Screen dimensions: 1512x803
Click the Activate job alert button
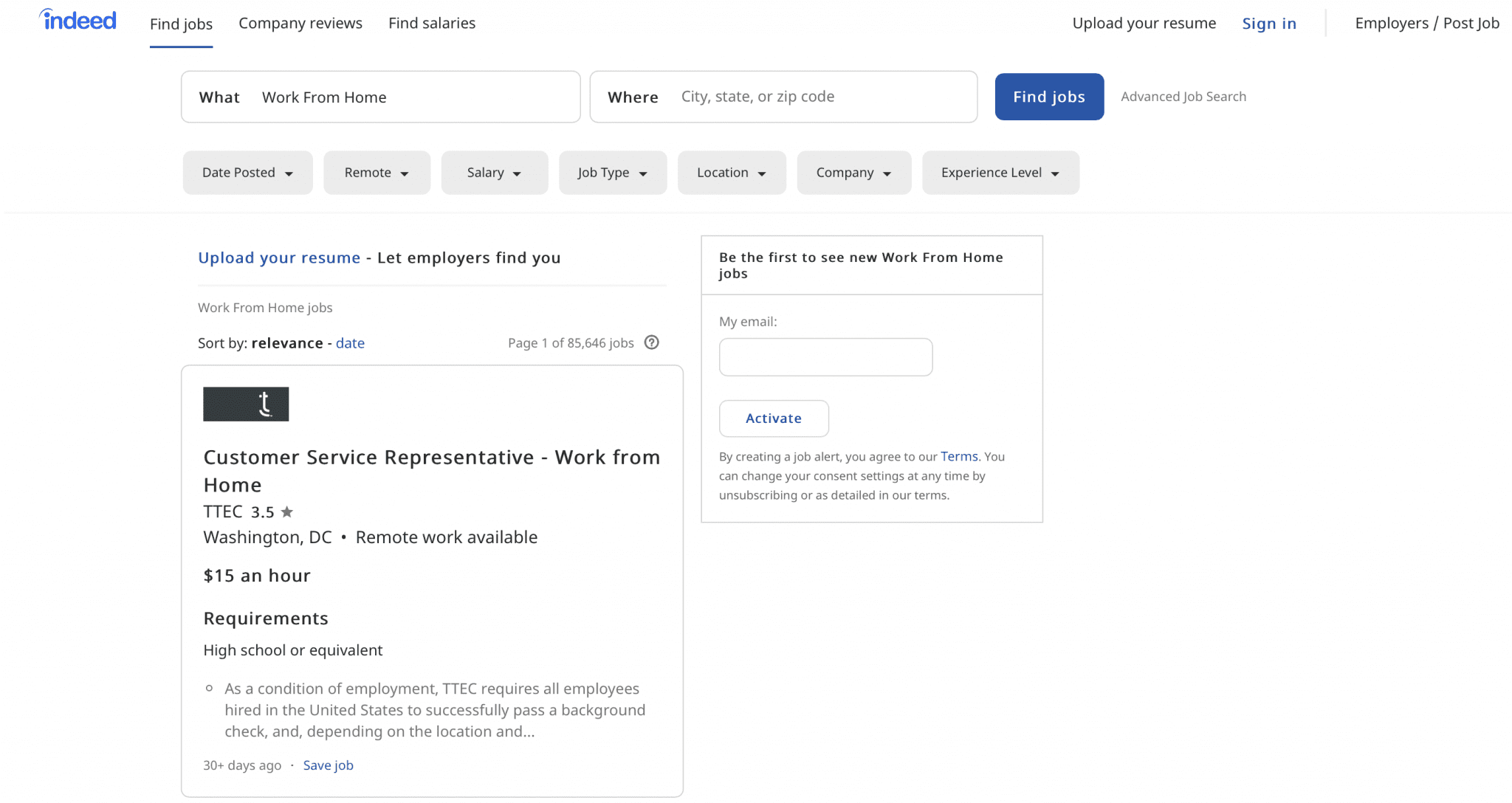coord(773,418)
